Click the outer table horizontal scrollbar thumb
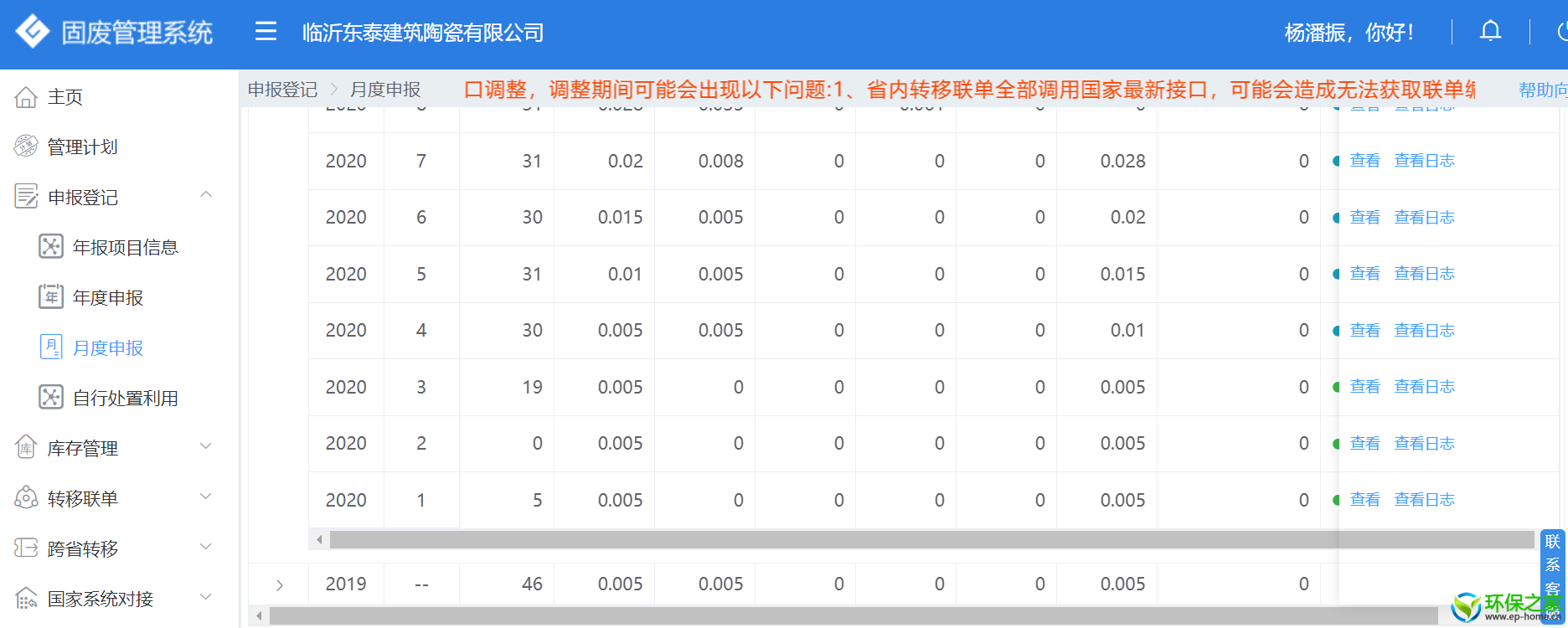This screenshot has width=1568, height=628. tap(854, 616)
